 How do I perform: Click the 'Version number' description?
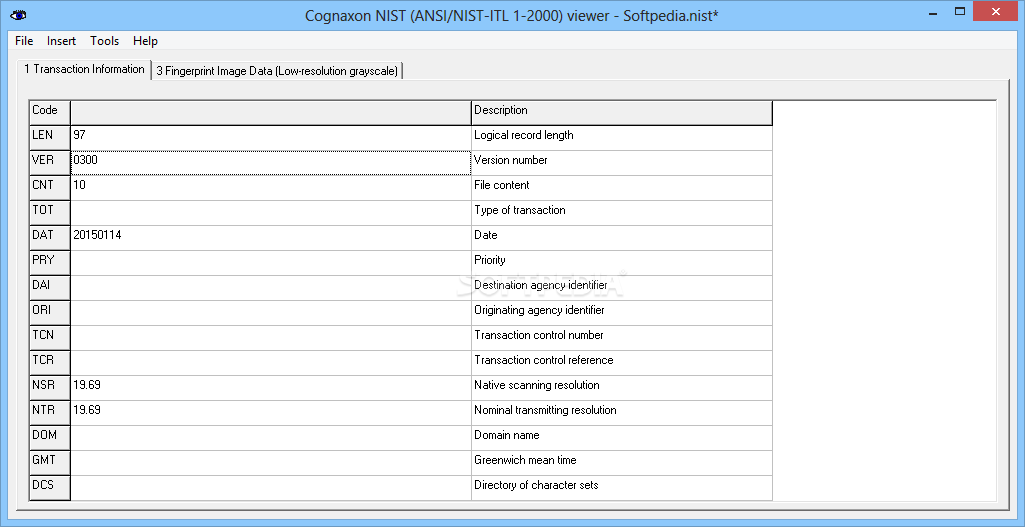point(622,163)
